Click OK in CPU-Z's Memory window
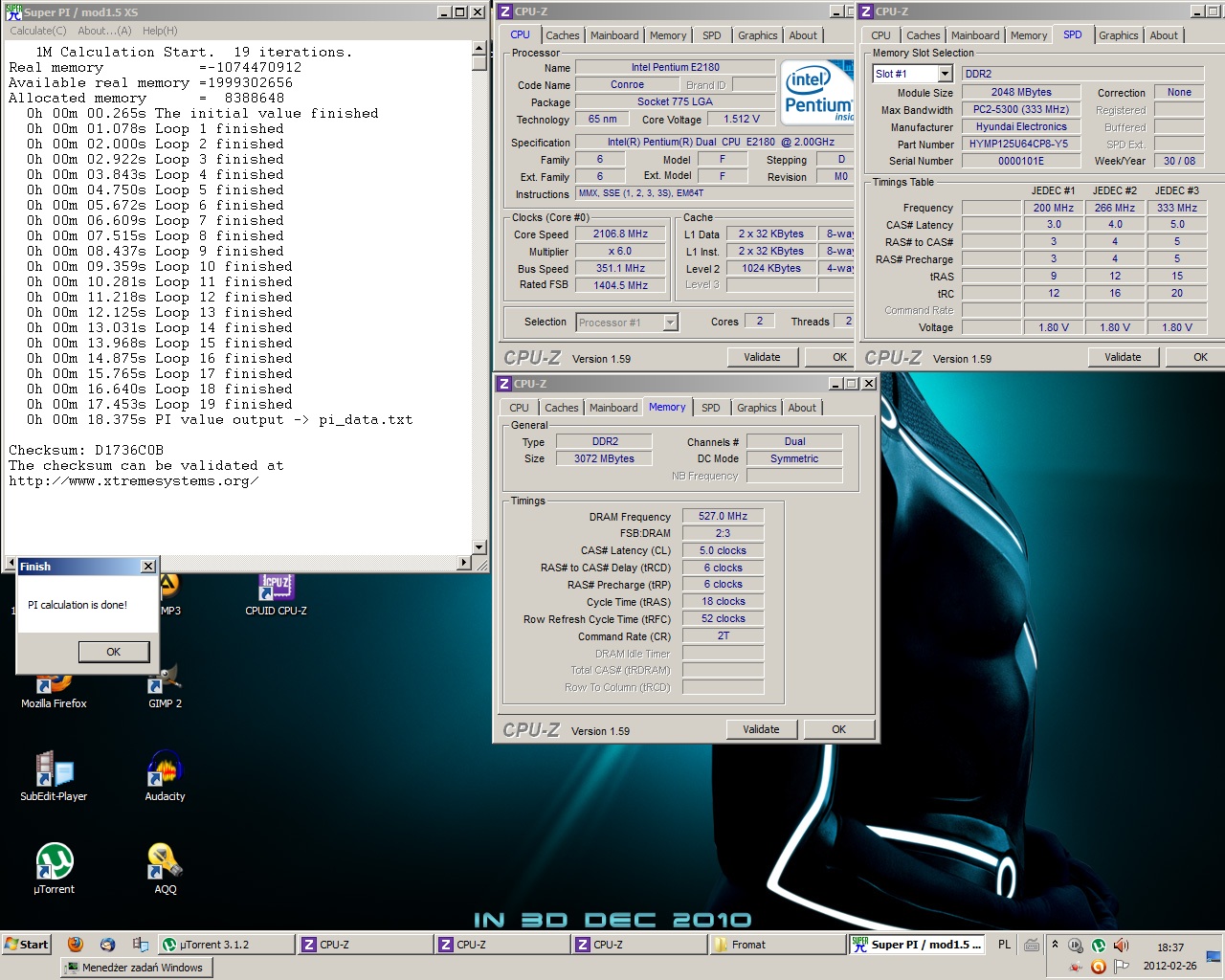This screenshot has height=980, width=1225. [839, 729]
